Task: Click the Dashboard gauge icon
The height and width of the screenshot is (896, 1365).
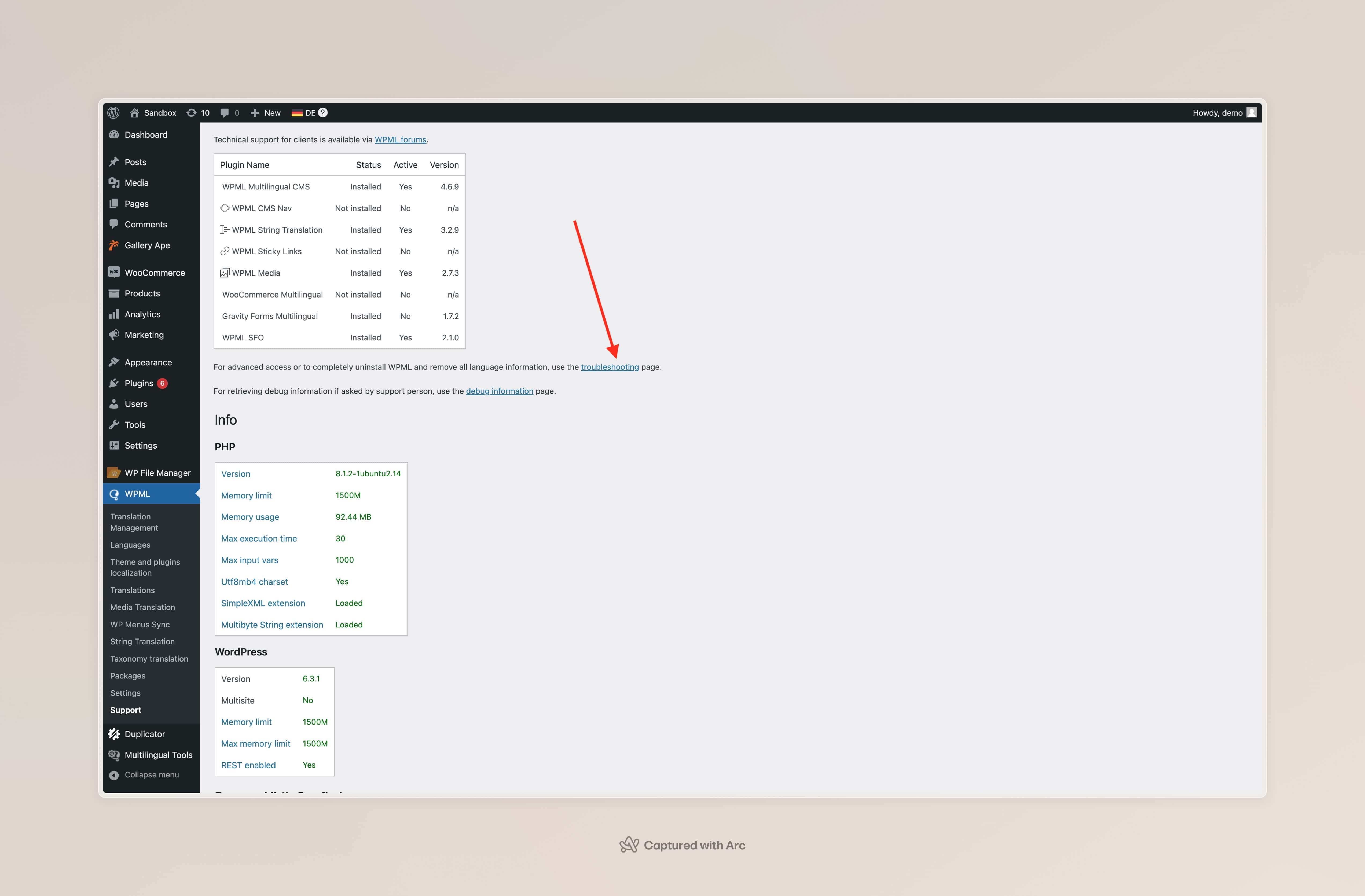Action: tap(113, 134)
